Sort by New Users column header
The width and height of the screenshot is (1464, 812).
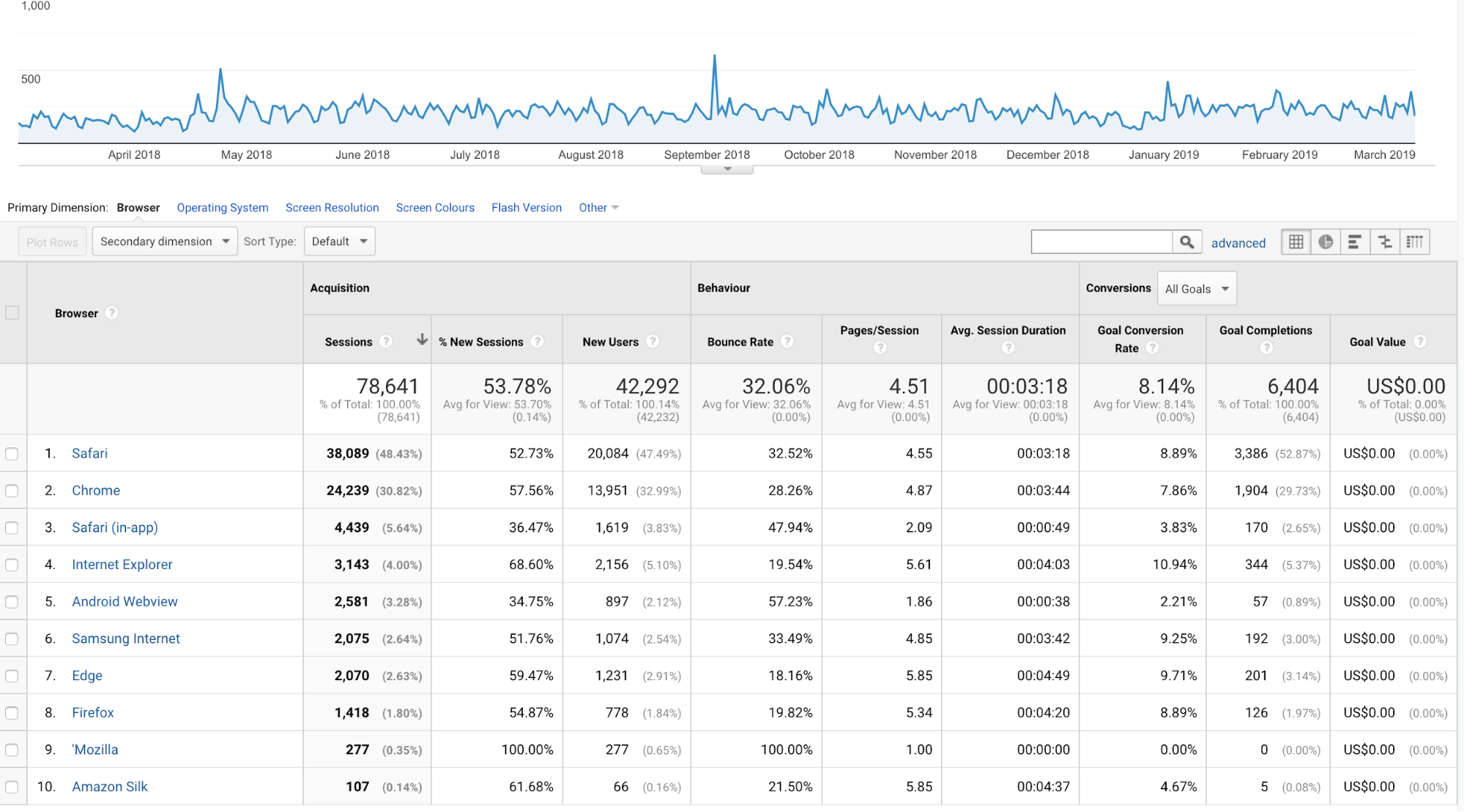point(611,342)
